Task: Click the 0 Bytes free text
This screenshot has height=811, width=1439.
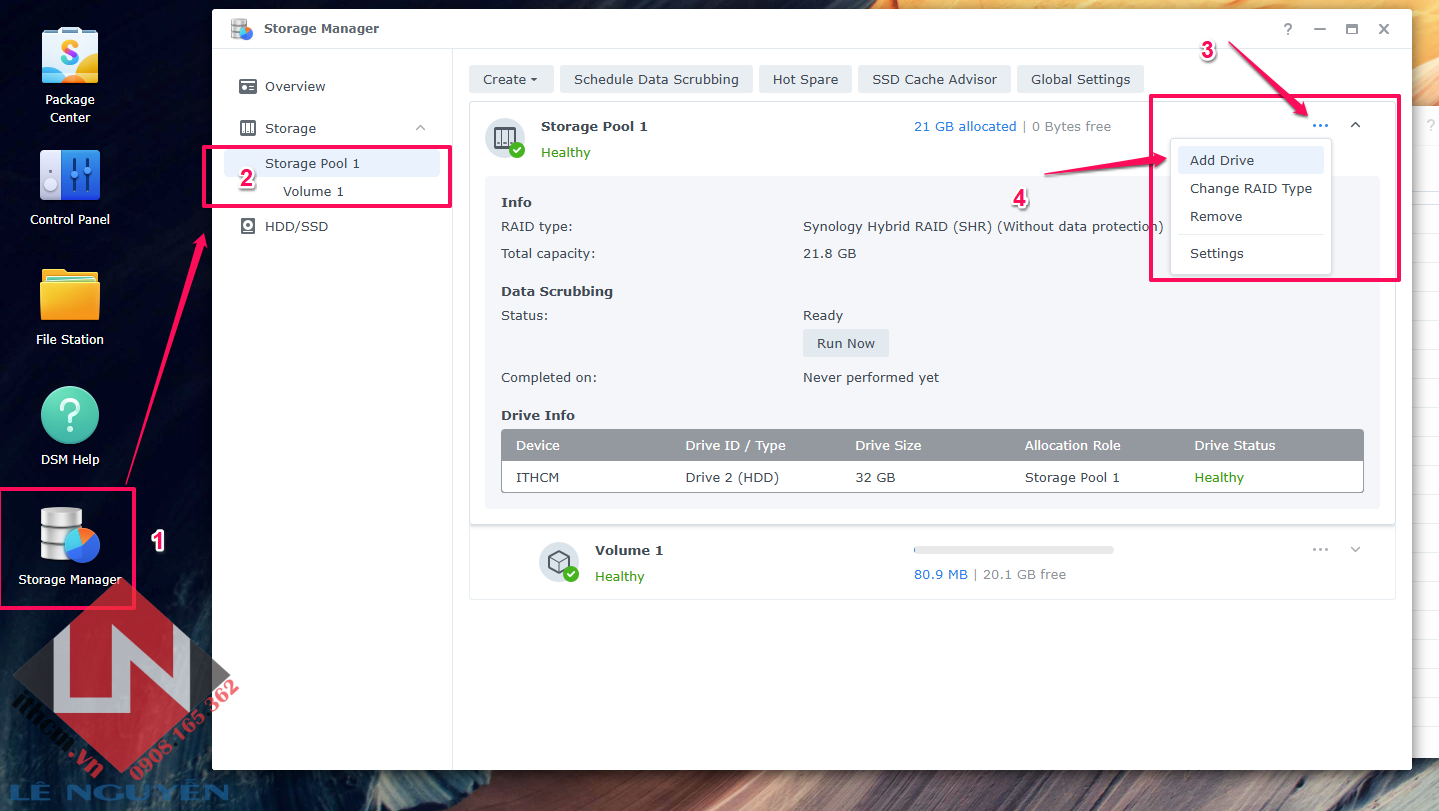Action: 1071,127
